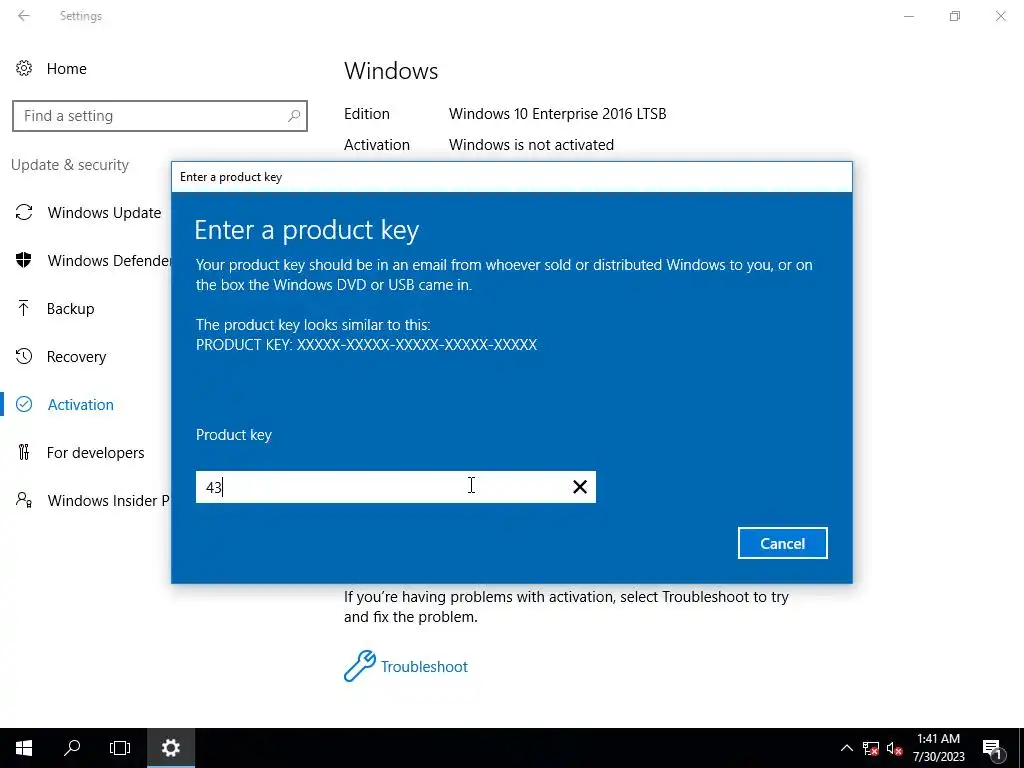Select Windows Defender in sidebar
Viewport: 1024px width, 768px height.
pyautogui.click(x=109, y=260)
